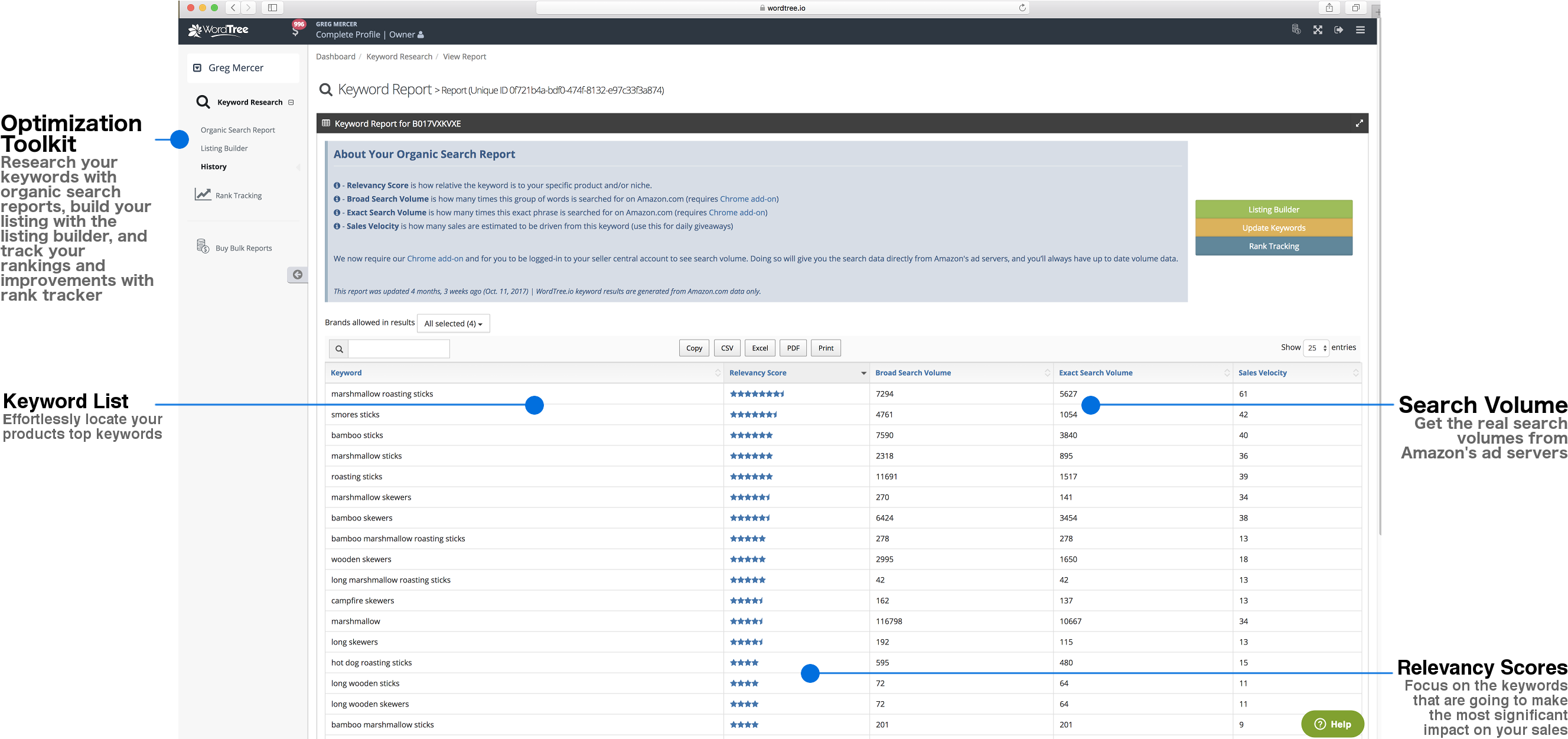The image size is (1568, 739).
Task: Open the History menu item
Action: 214,166
